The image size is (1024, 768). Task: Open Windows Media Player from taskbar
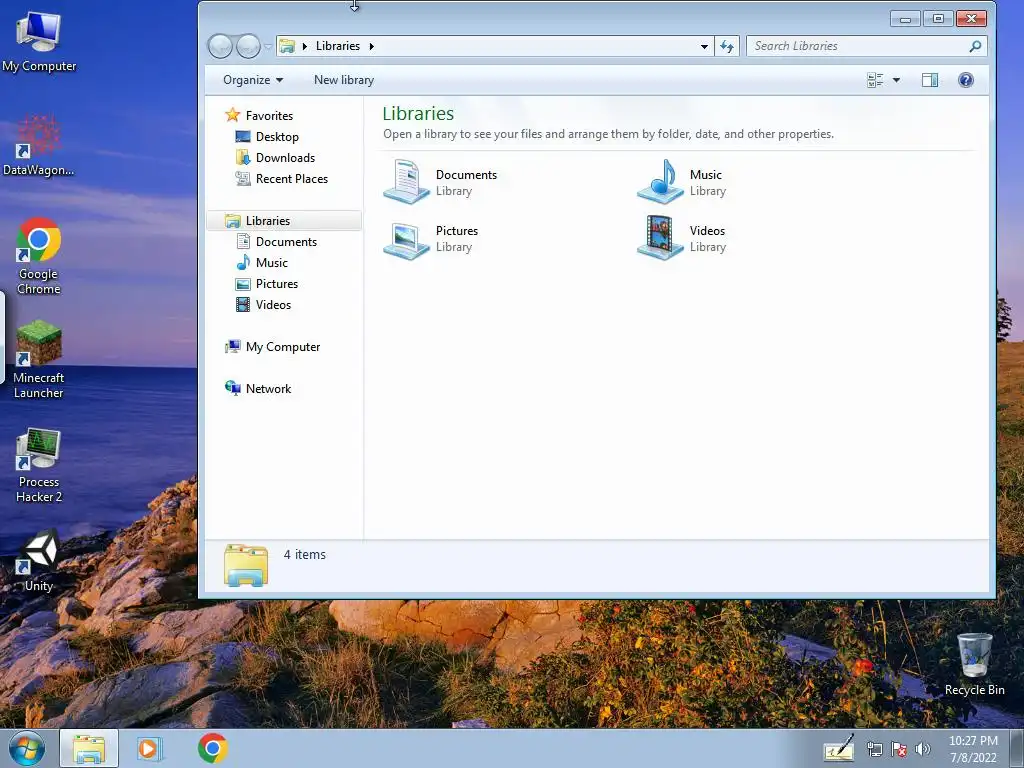pyautogui.click(x=150, y=749)
